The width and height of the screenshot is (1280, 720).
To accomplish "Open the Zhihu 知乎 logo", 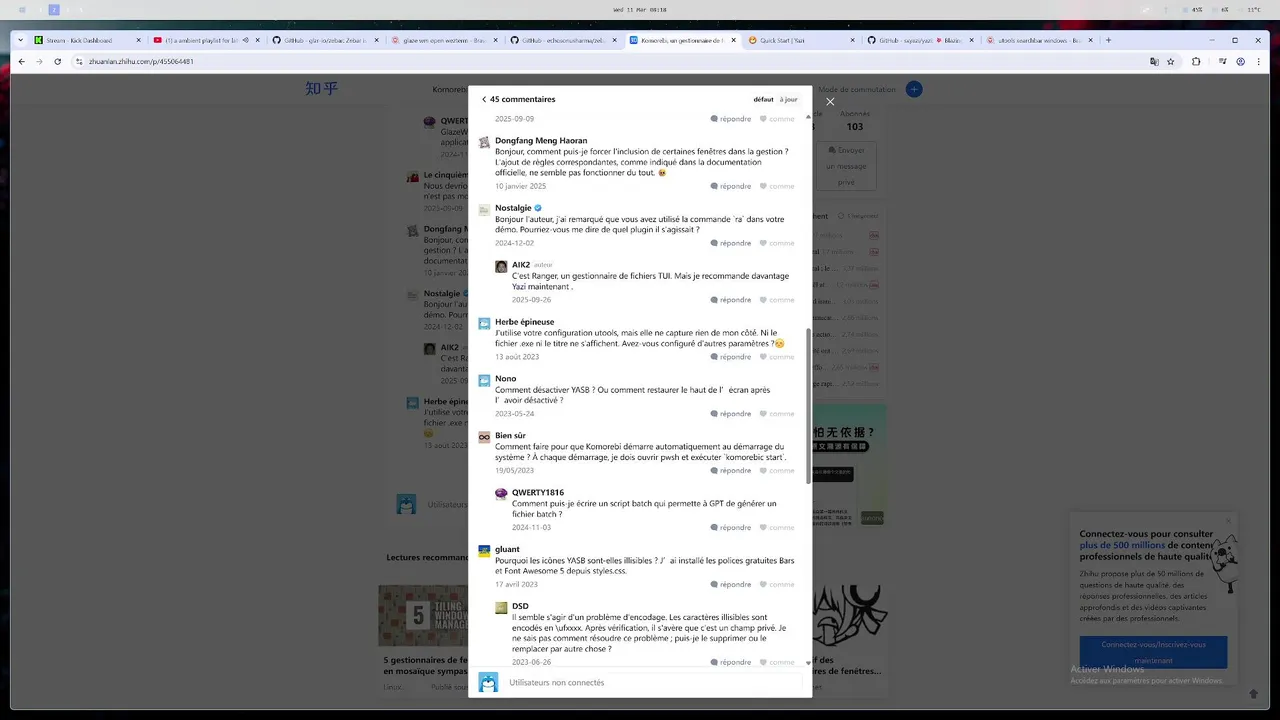I will click(x=322, y=88).
